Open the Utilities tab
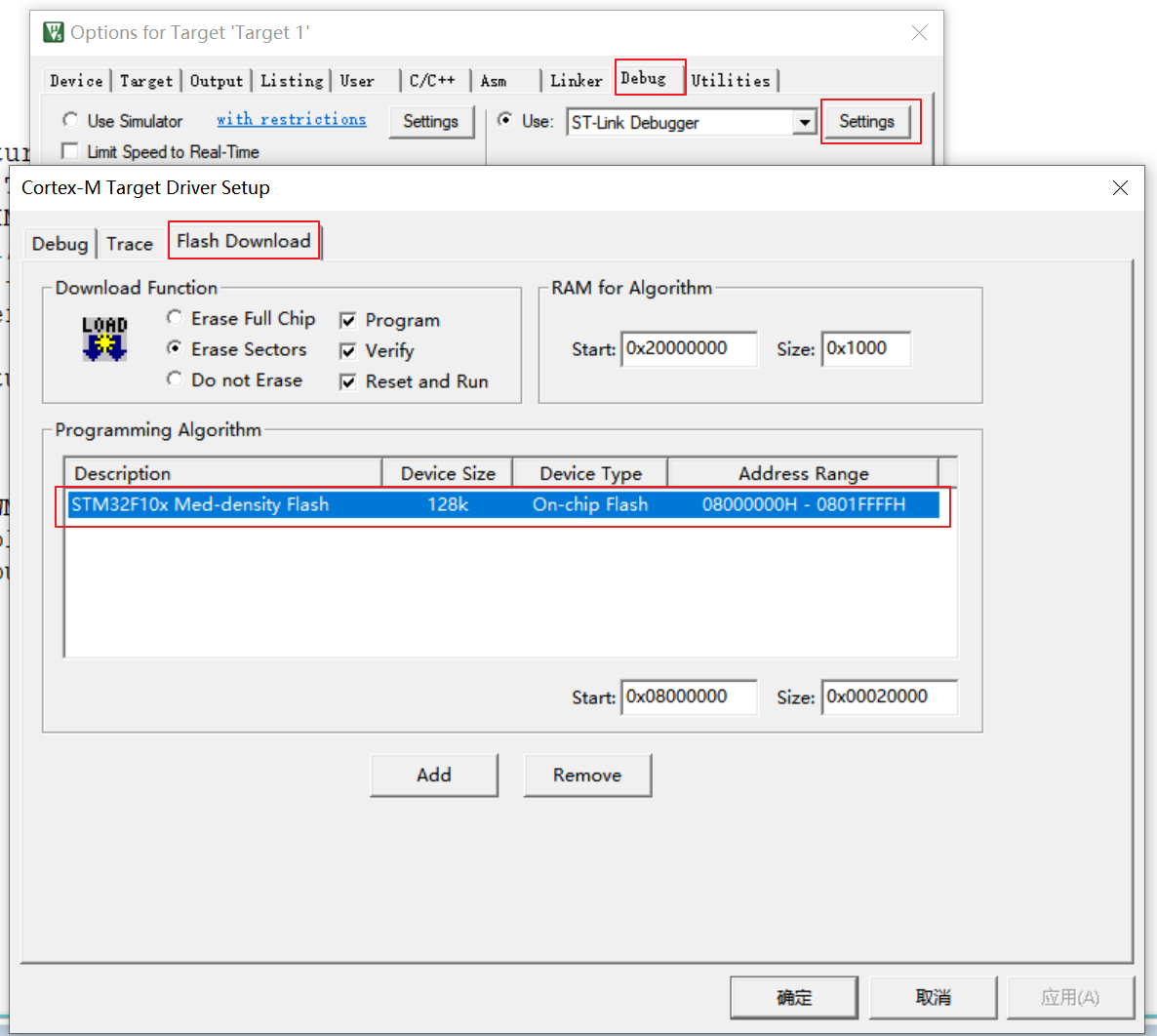Viewport: 1157px width, 1036px height. (x=731, y=81)
